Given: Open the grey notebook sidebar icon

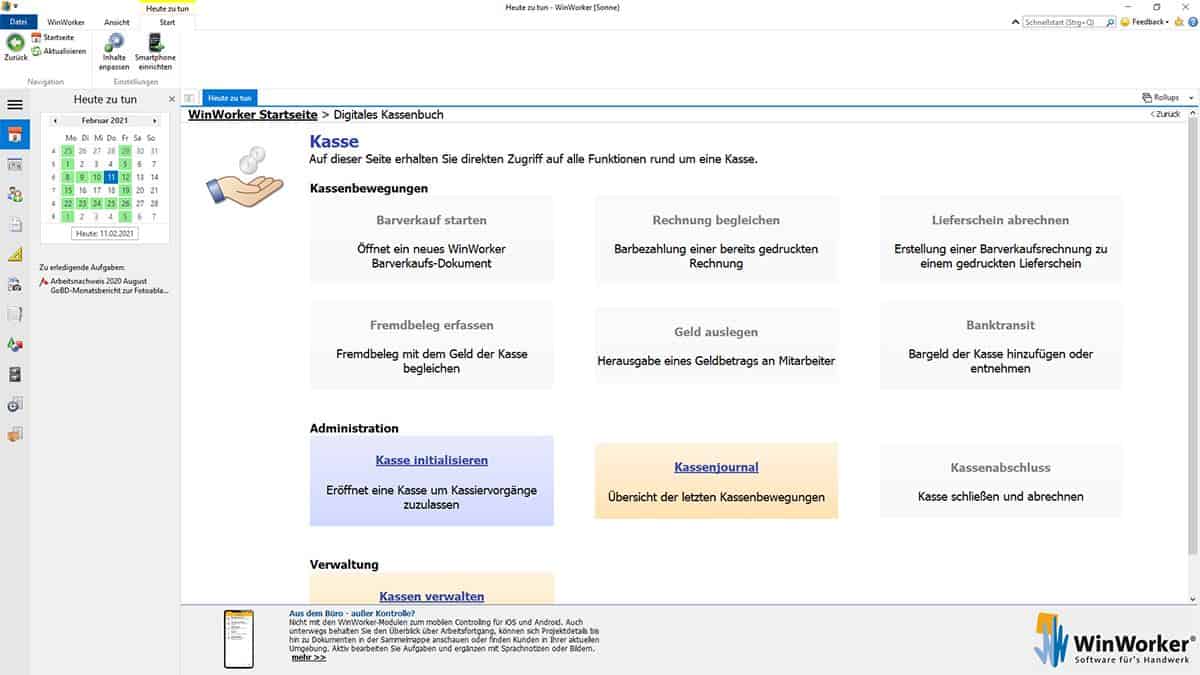Looking at the screenshot, I should click(x=15, y=315).
